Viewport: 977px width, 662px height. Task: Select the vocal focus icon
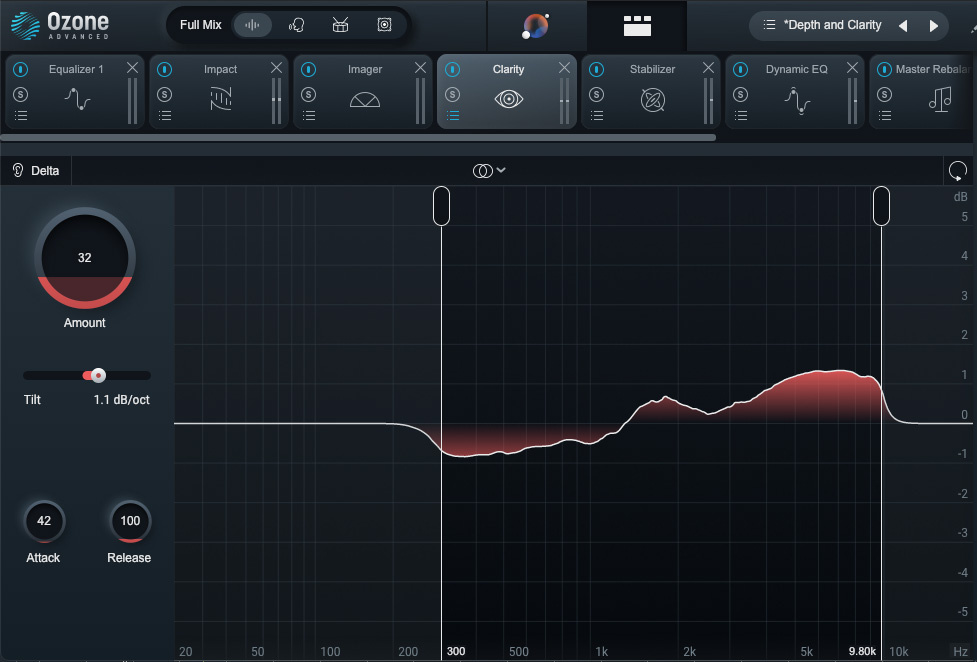[296, 25]
